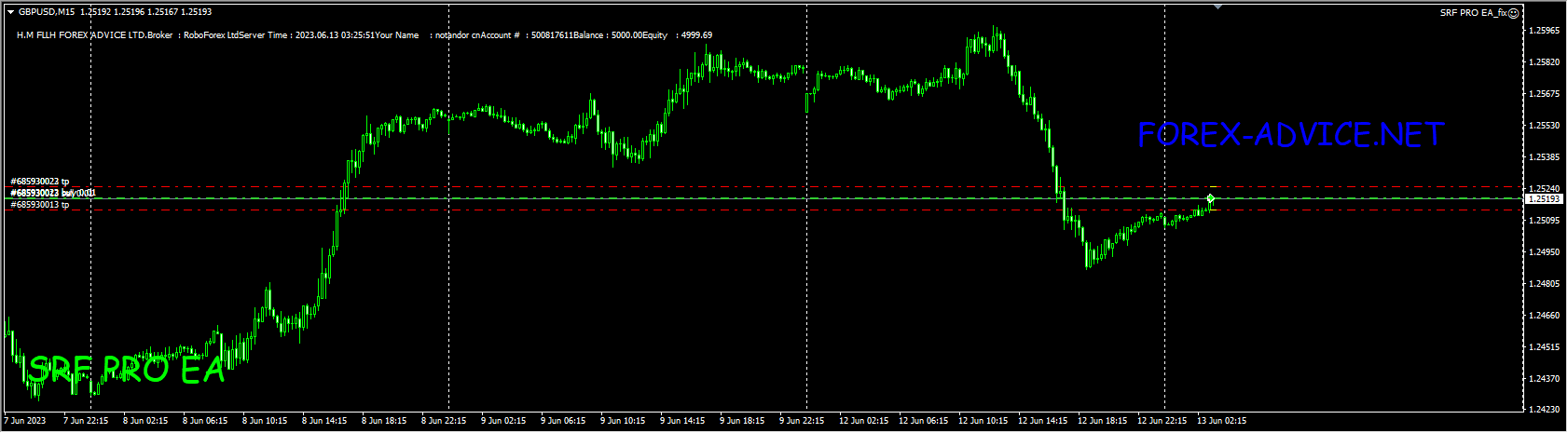Click price scale value 1.25965
This screenshot has height=433, width=1568.
point(1545,31)
